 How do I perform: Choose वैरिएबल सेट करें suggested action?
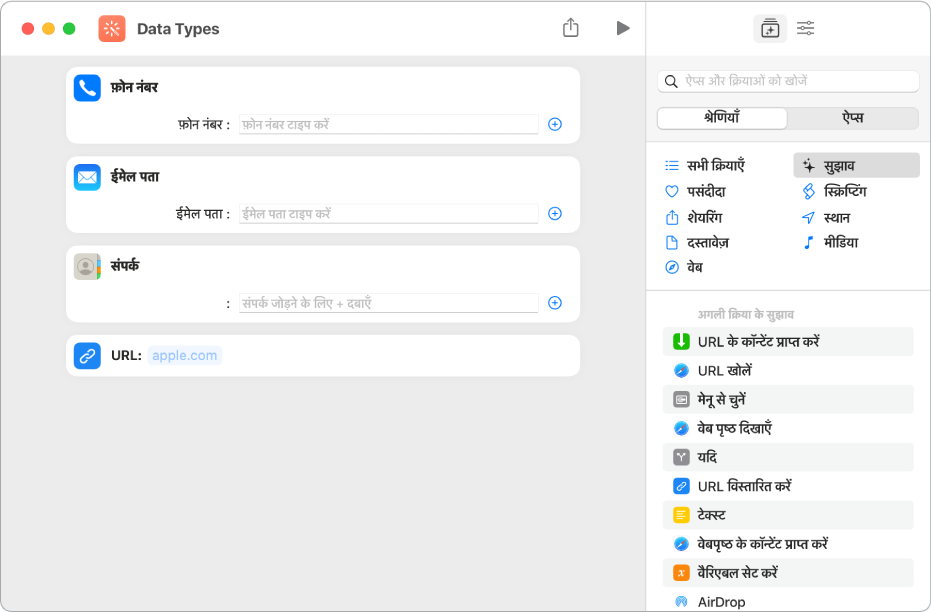tap(788, 573)
